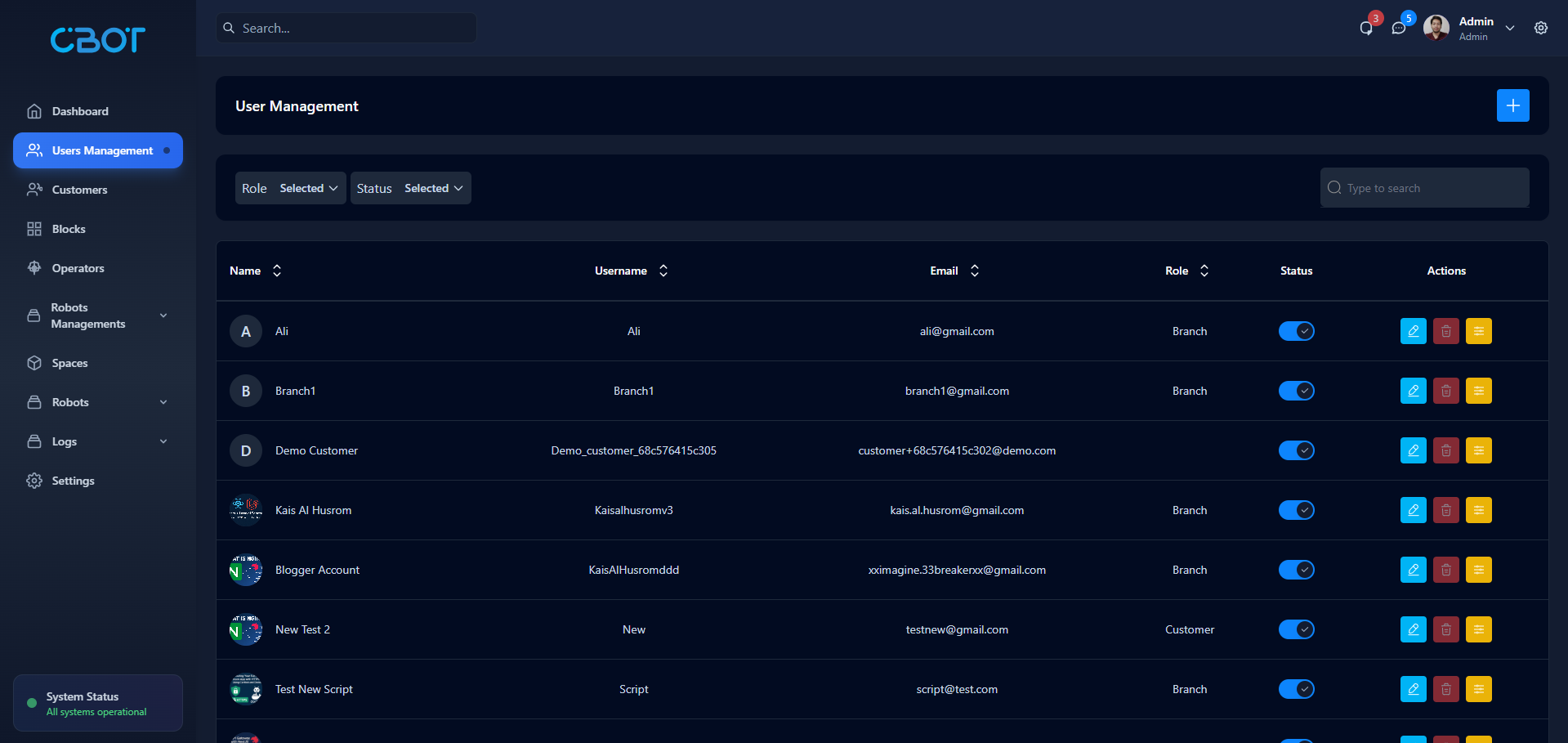Viewport: 1568px width, 743px height.
Task: Edit the user Ali with pencil icon
Action: pos(1413,331)
